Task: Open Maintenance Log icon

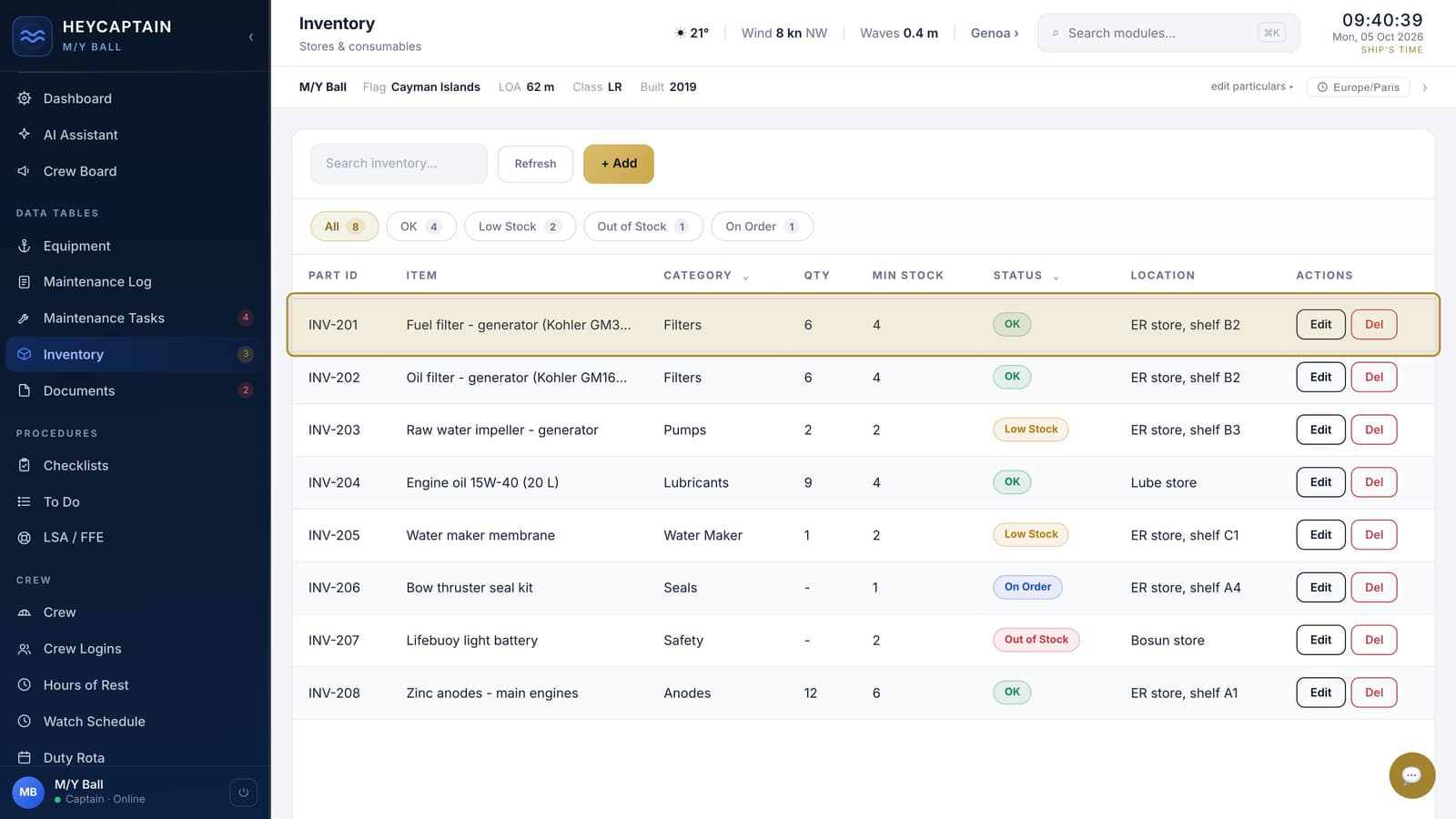Action: (25, 282)
